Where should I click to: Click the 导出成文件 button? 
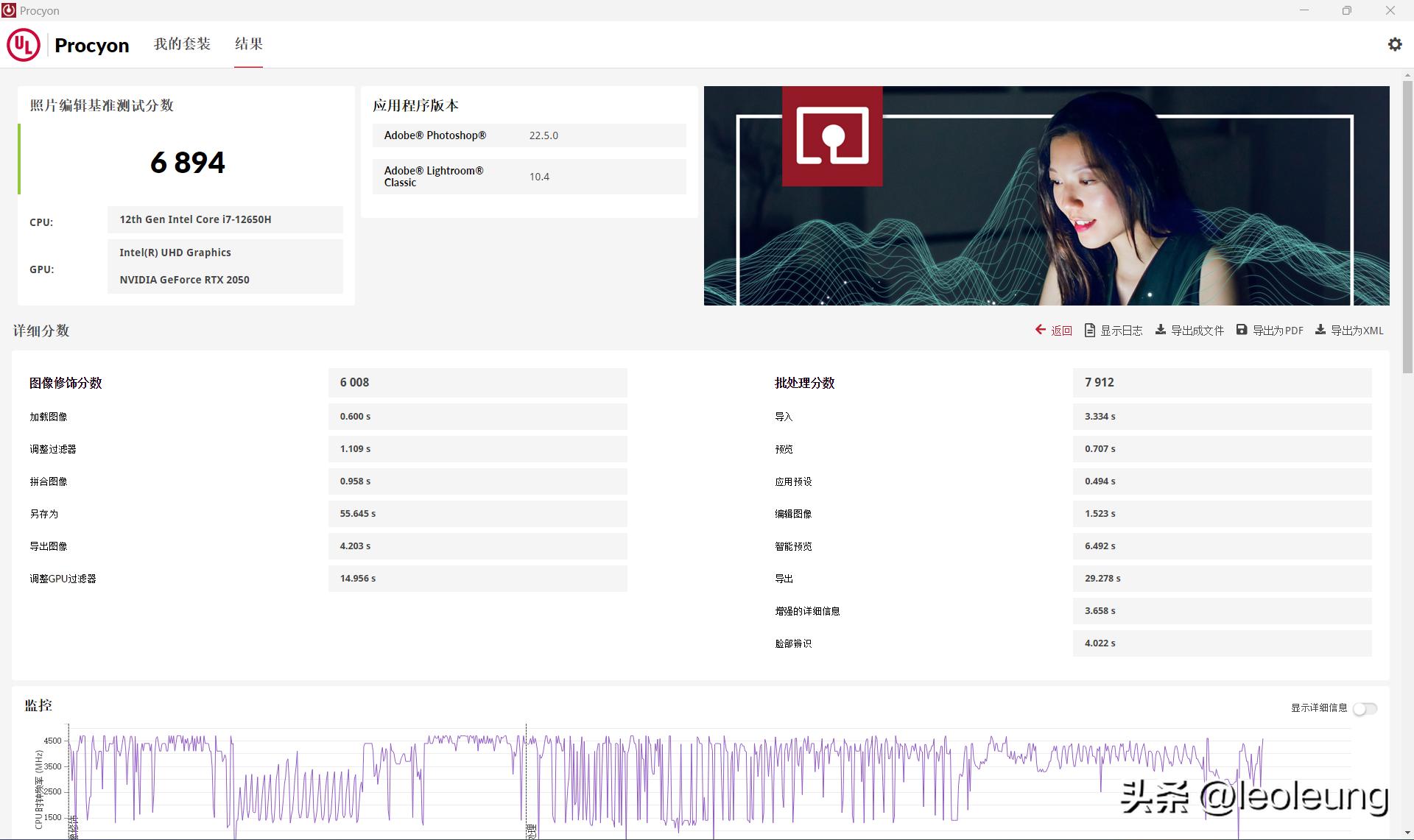pyautogui.click(x=1197, y=331)
